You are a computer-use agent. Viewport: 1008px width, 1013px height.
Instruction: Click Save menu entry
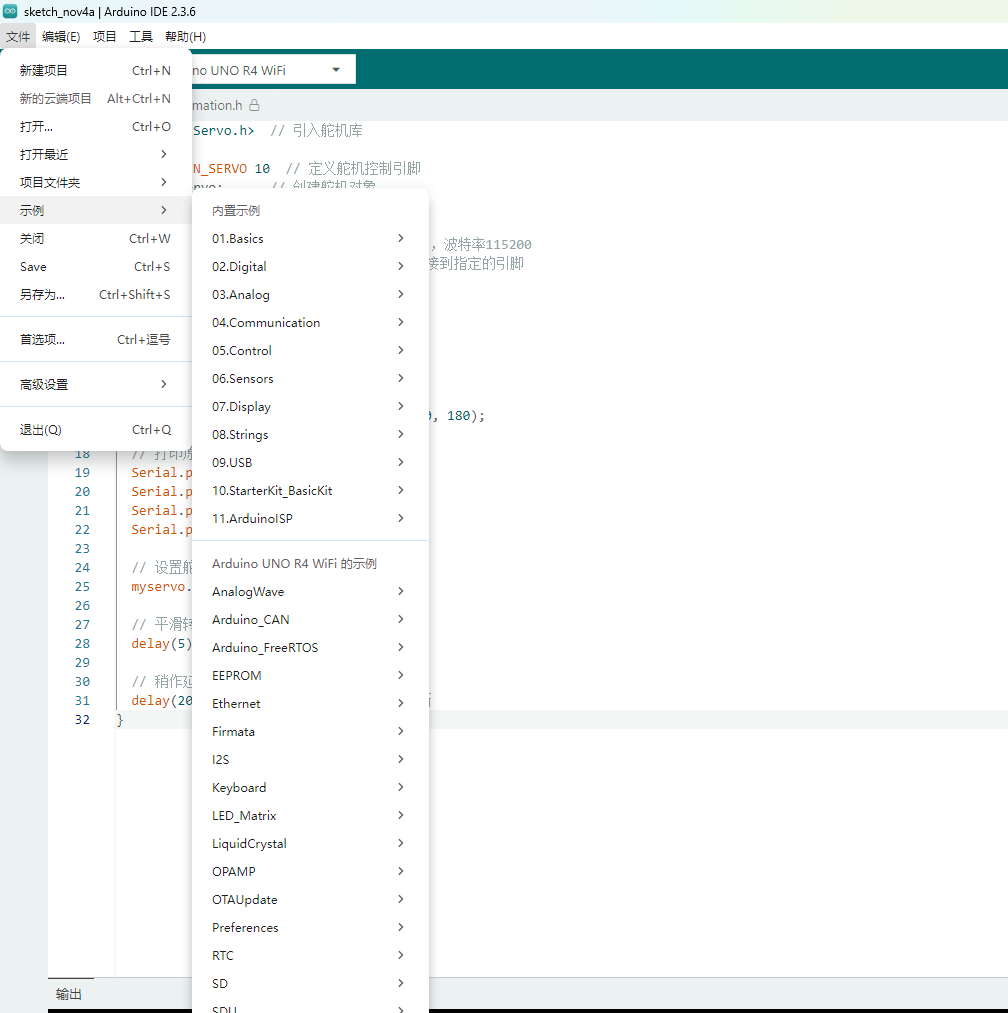[x=96, y=267]
